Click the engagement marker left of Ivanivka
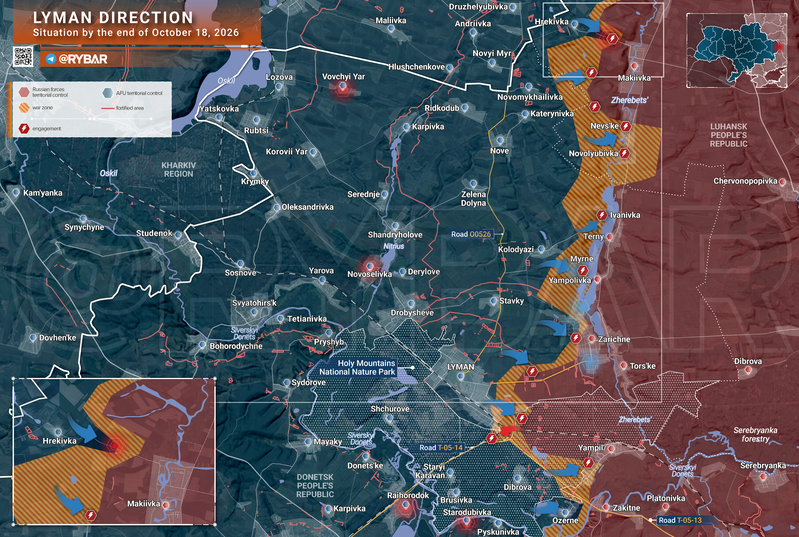This screenshot has height=537, width=799. [602, 216]
